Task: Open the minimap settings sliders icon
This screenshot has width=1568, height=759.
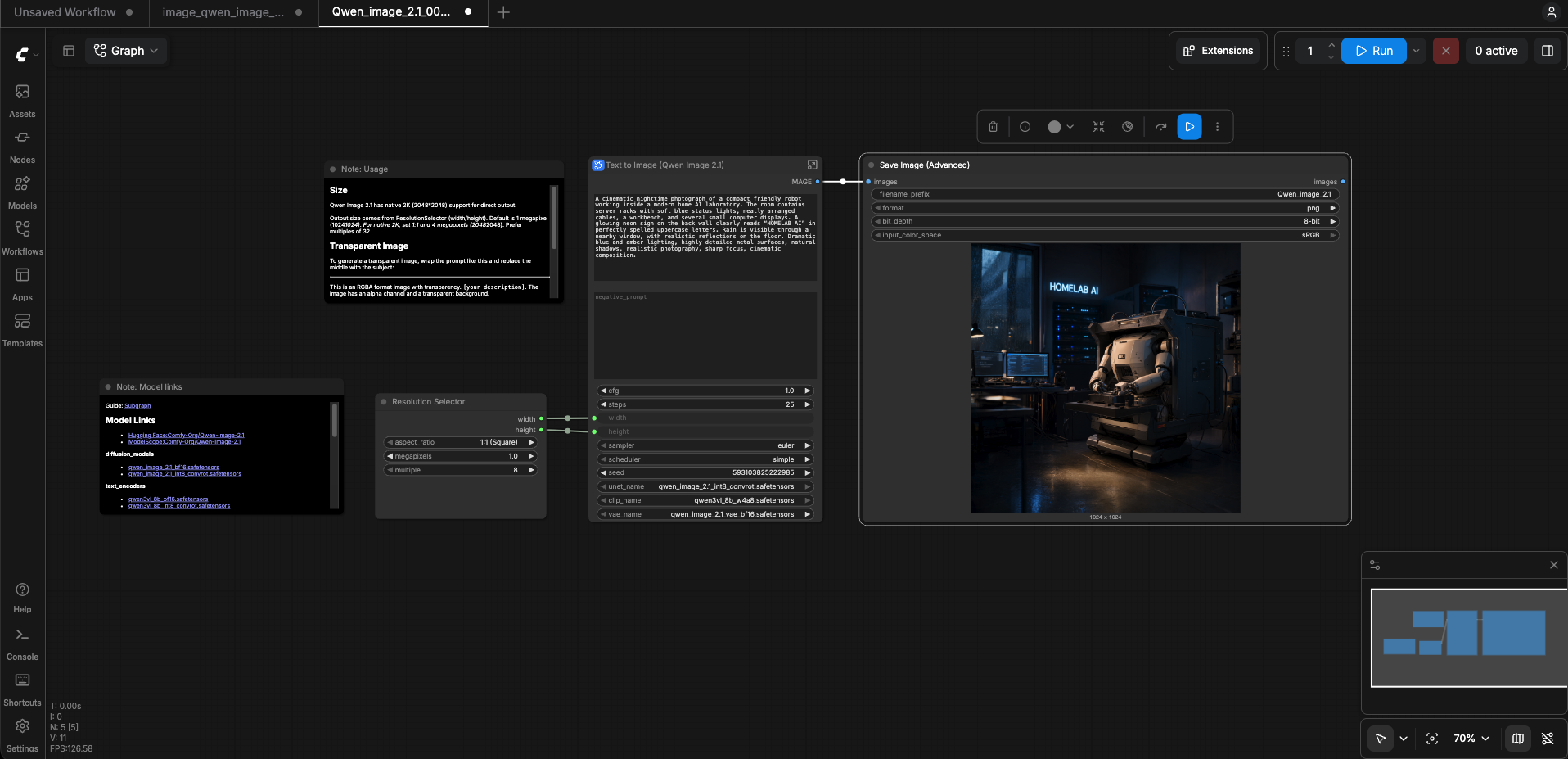Action: coord(1375,565)
